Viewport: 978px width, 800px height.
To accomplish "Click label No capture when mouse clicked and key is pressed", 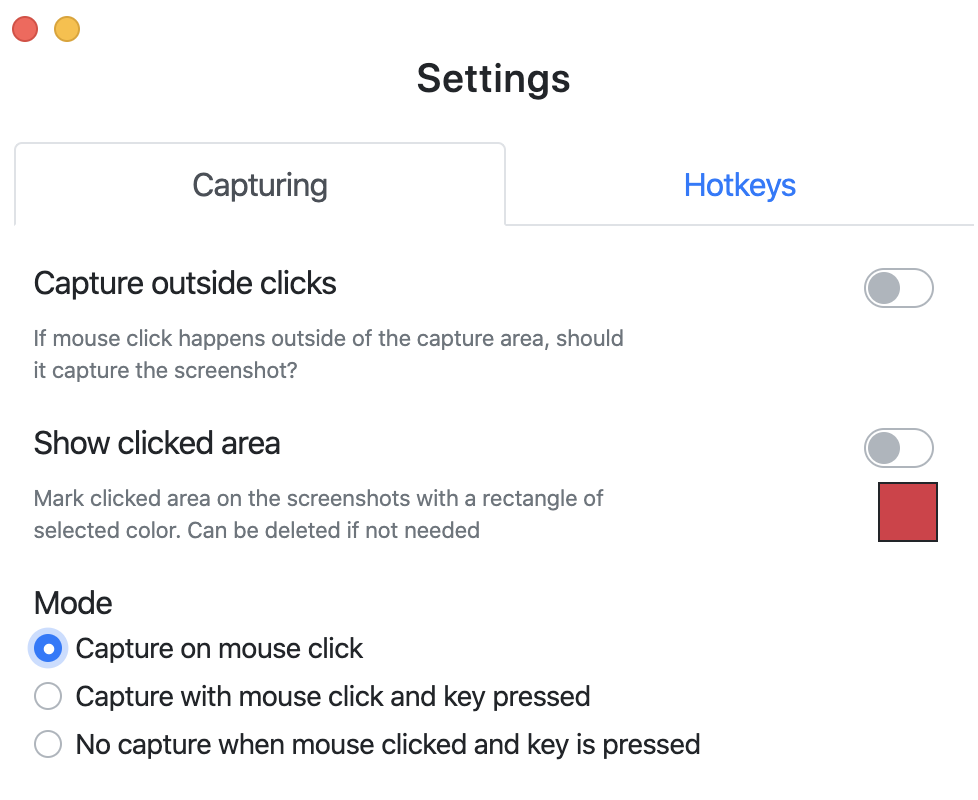I will pyautogui.click(x=388, y=745).
